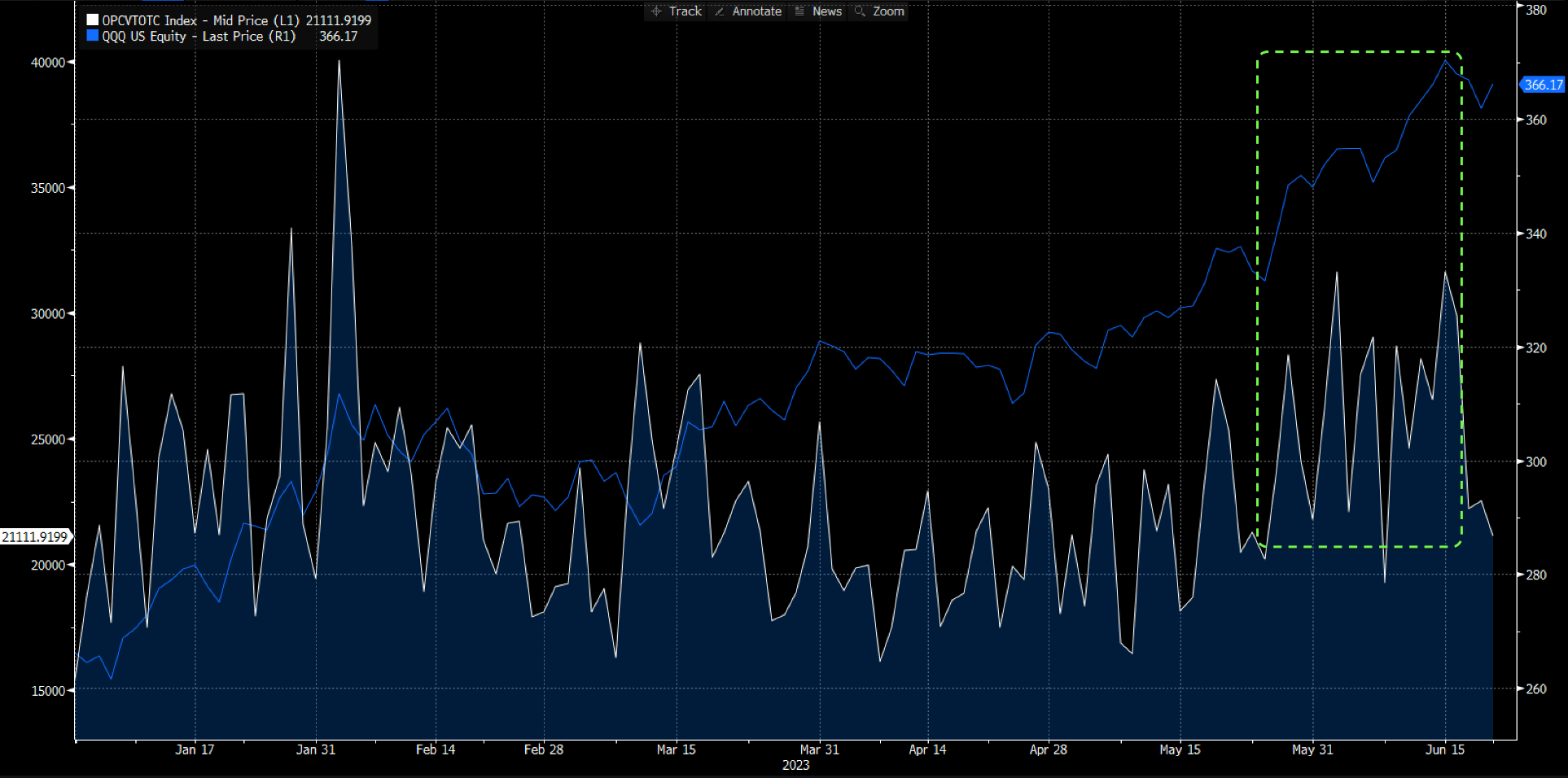The width and height of the screenshot is (1568, 778).
Task: Click the "30000" left axis label
Action: 48,314
